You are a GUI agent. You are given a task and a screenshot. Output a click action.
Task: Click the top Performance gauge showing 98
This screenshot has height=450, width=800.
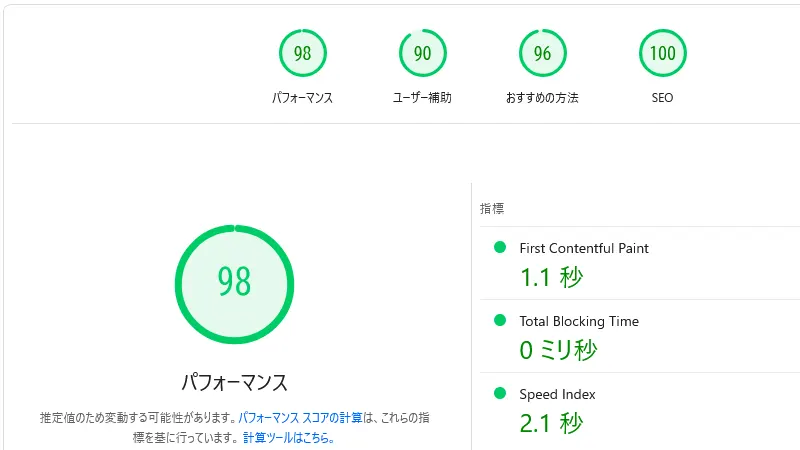[x=302, y=54]
